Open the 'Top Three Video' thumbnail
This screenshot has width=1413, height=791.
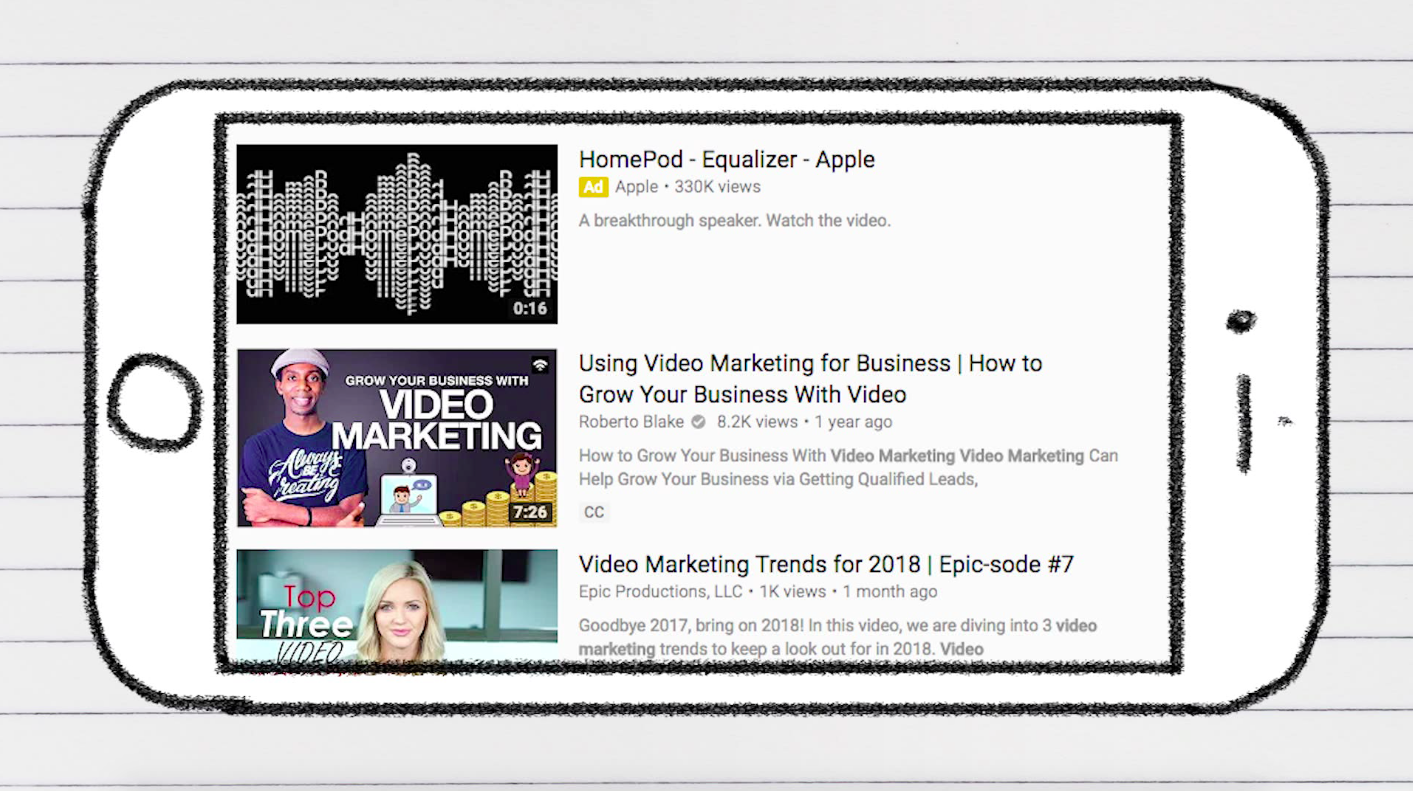click(x=397, y=606)
